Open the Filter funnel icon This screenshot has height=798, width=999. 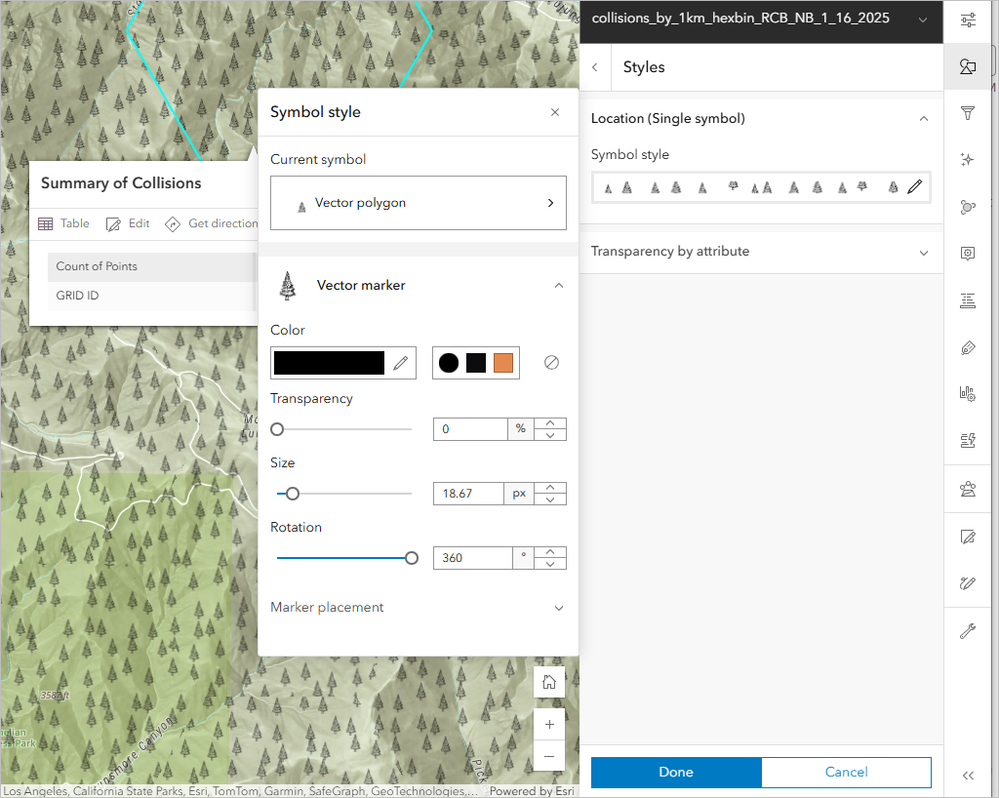[x=968, y=113]
